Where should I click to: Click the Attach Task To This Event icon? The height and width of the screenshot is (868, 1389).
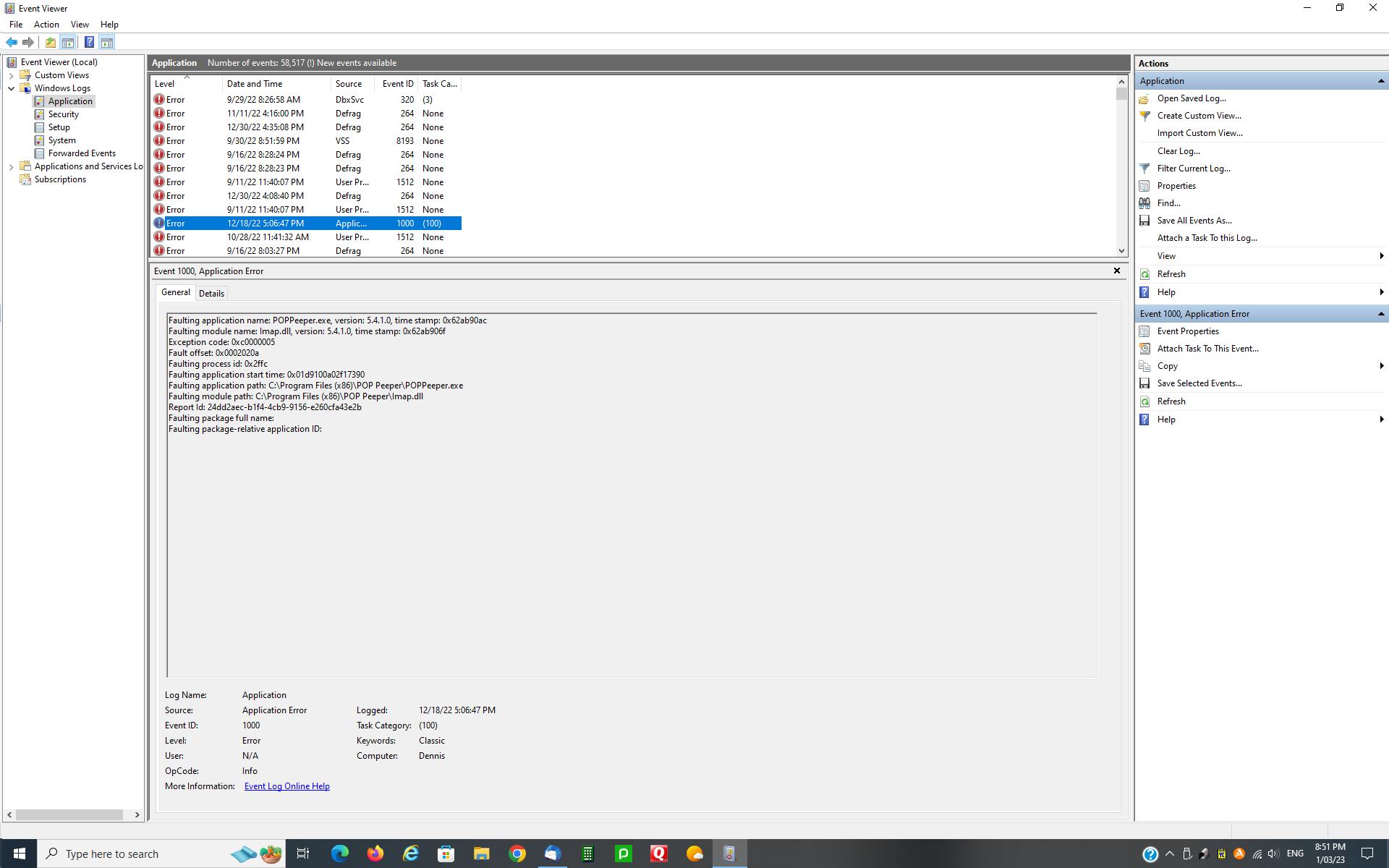[x=1144, y=349]
